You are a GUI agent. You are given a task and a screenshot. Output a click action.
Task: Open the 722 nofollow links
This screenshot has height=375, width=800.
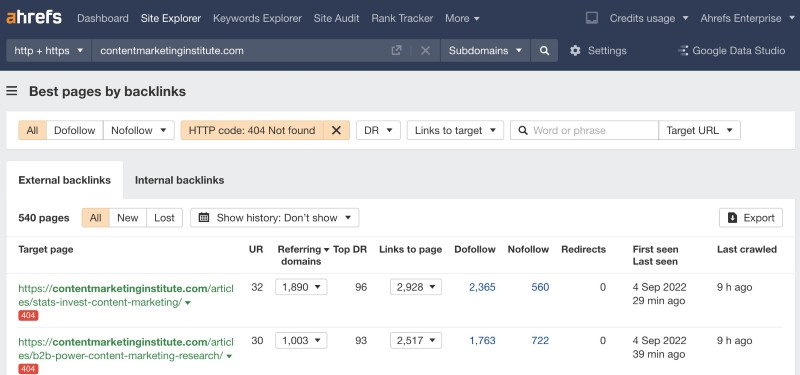(x=540, y=340)
